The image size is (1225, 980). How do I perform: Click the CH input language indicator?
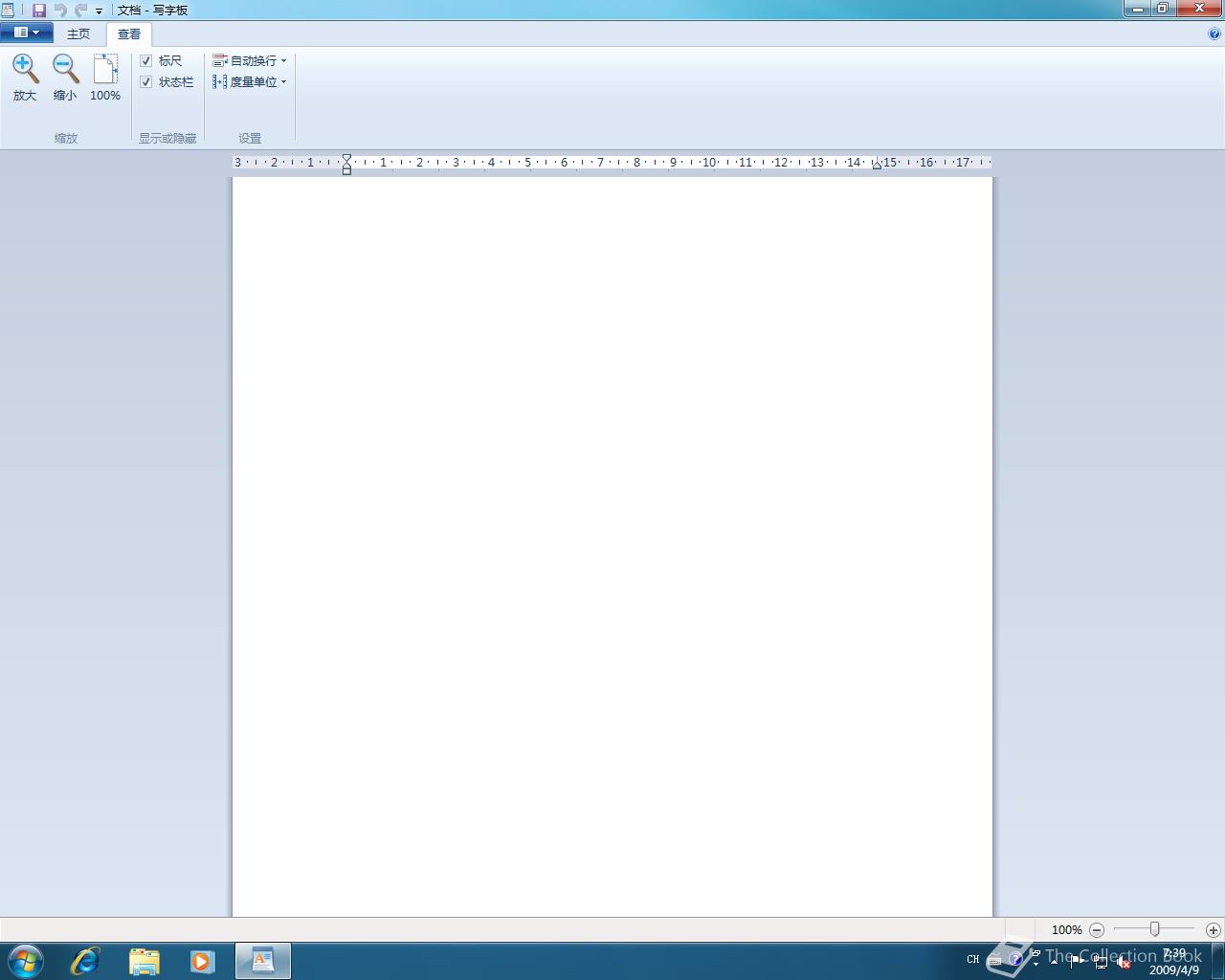[x=973, y=959]
